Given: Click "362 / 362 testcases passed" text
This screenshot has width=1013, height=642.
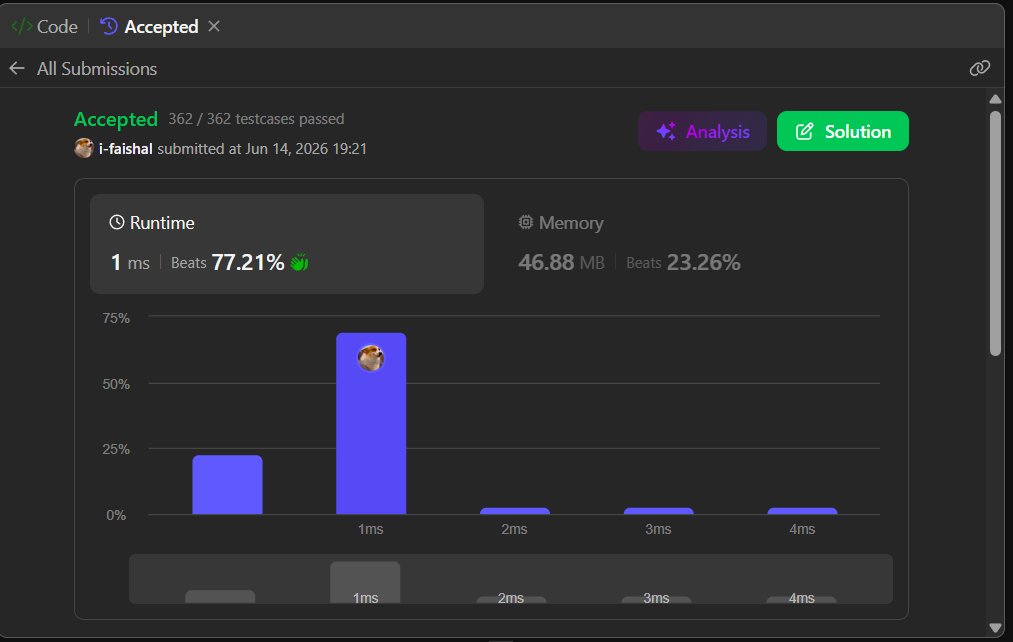Looking at the screenshot, I should pos(256,119).
